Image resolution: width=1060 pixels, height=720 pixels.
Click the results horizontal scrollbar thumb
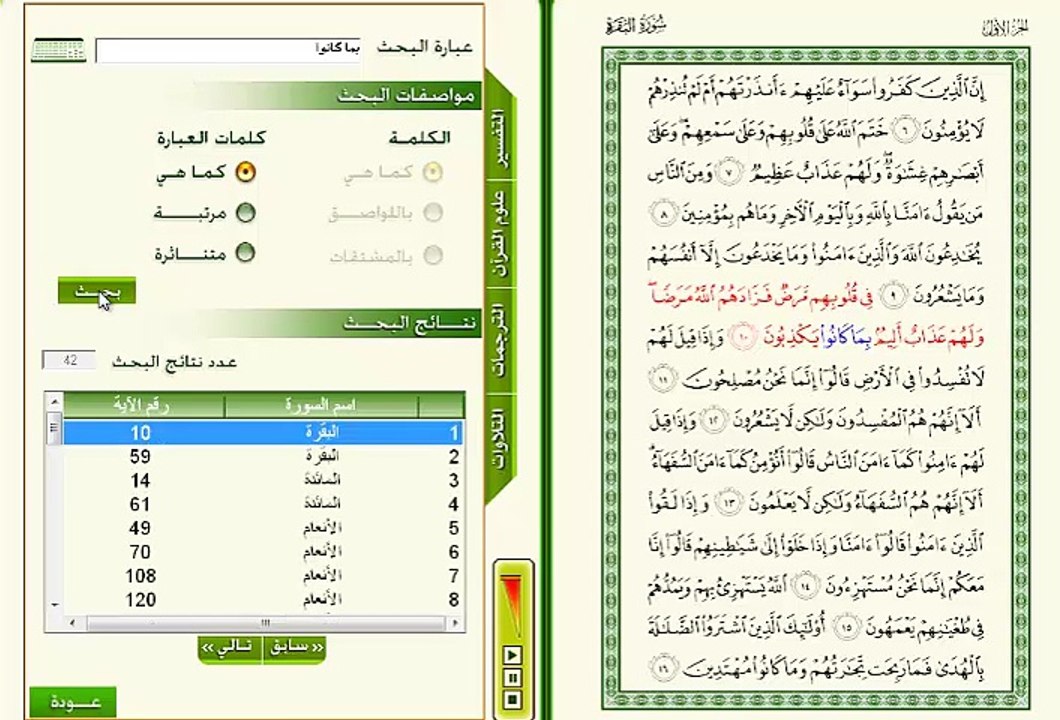pos(265,623)
